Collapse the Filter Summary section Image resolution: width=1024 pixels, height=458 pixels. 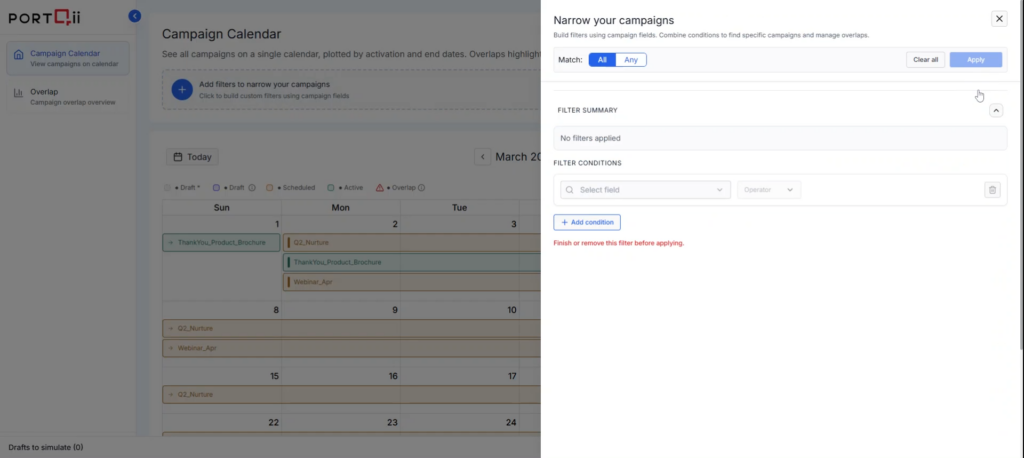(x=995, y=111)
